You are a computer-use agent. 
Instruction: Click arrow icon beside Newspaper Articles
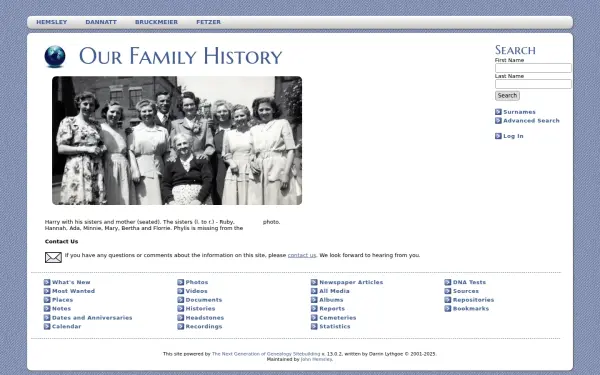point(314,282)
